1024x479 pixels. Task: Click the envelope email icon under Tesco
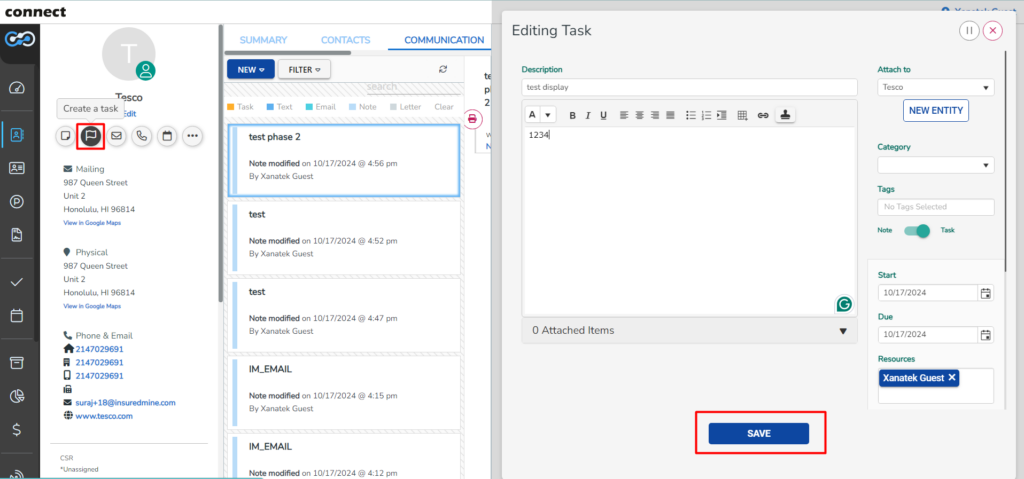tap(116, 136)
